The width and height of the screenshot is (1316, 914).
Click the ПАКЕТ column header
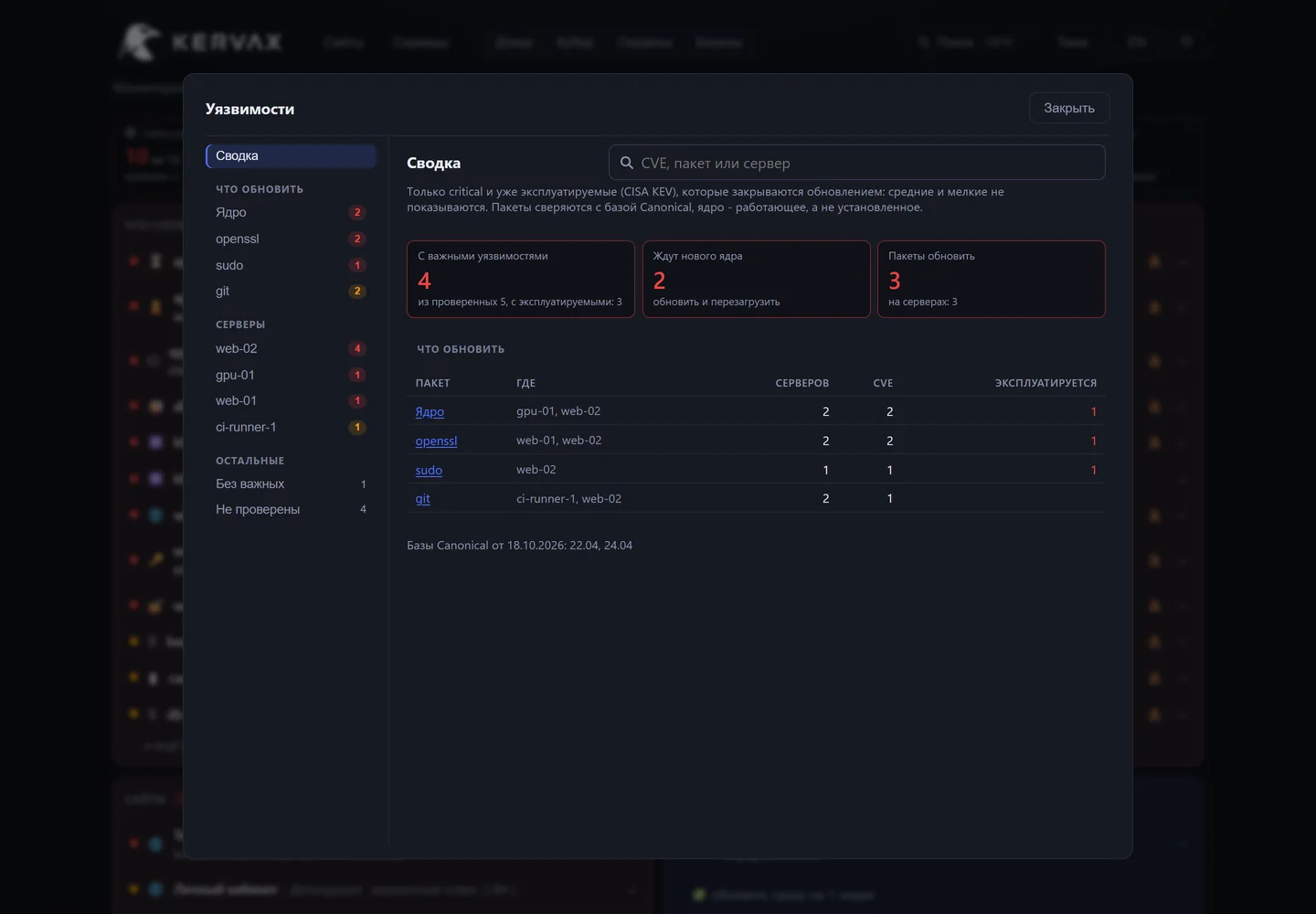(x=432, y=383)
